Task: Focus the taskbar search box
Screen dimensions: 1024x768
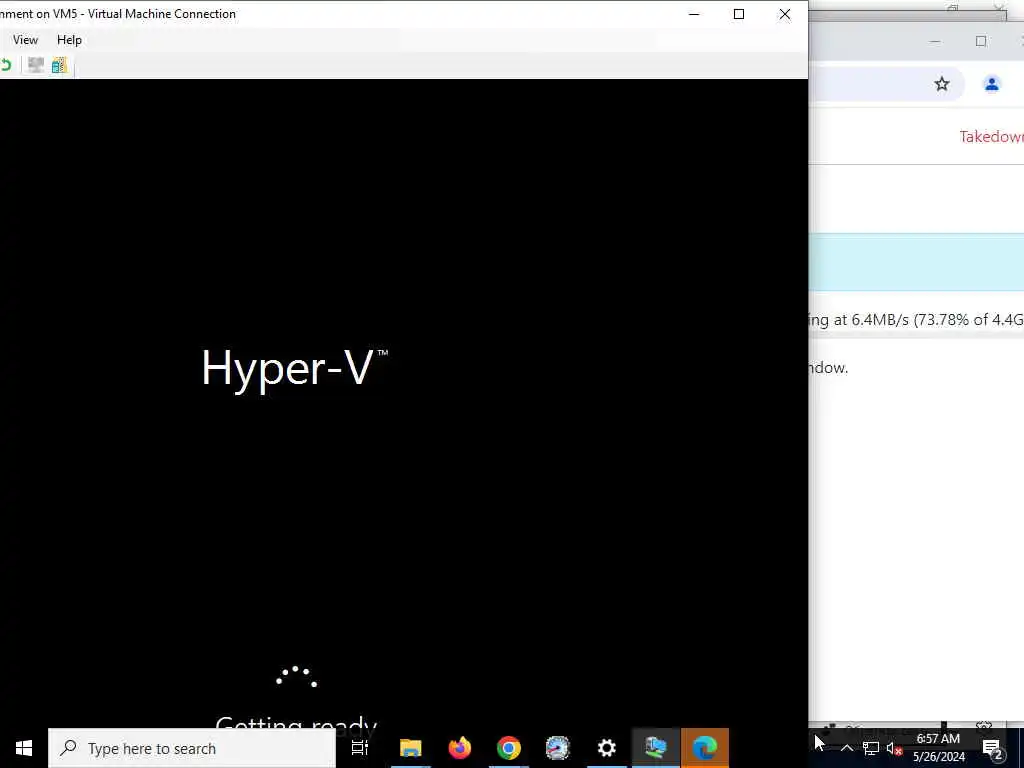Action: coord(192,748)
